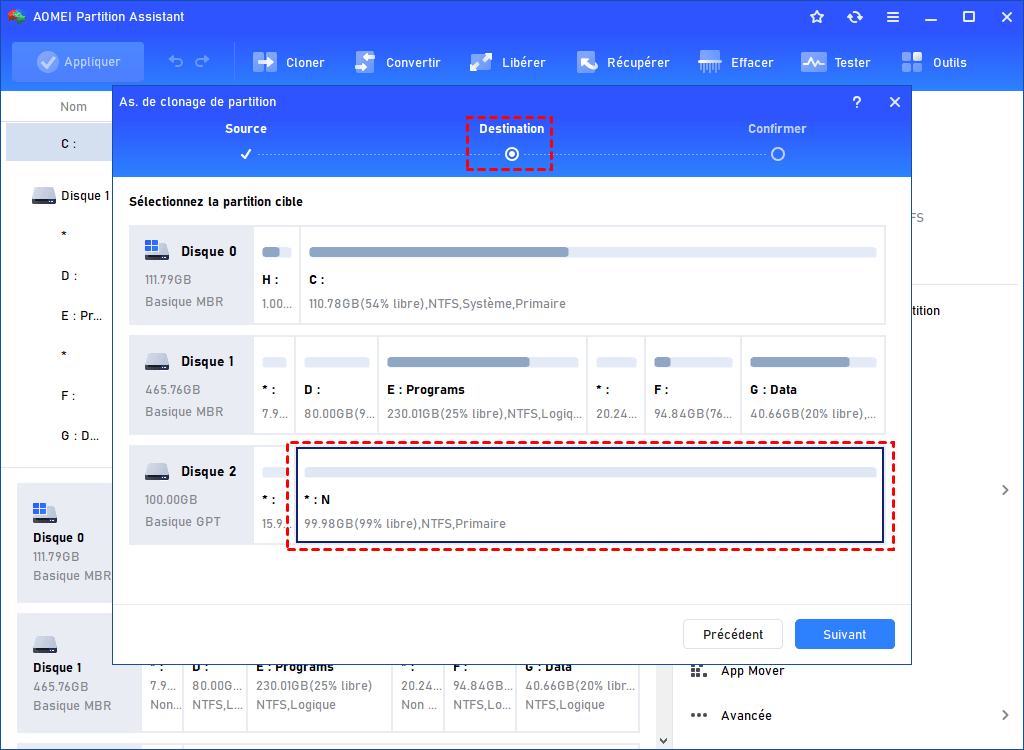Image resolution: width=1024 pixels, height=750 pixels.
Task: Click E : Programs block in bottom disk map
Action: click(x=319, y=696)
